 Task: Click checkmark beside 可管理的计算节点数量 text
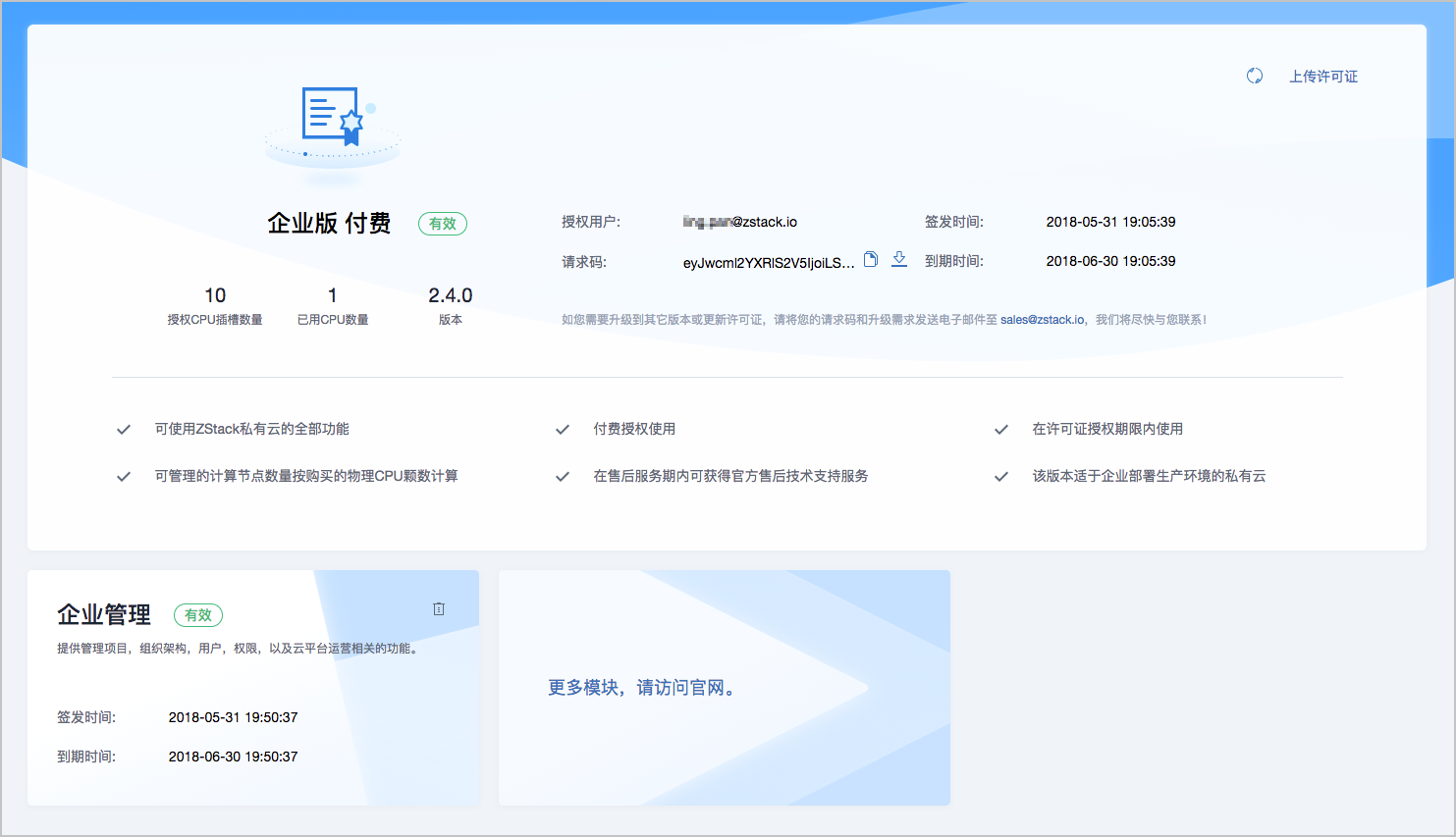point(124,477)
